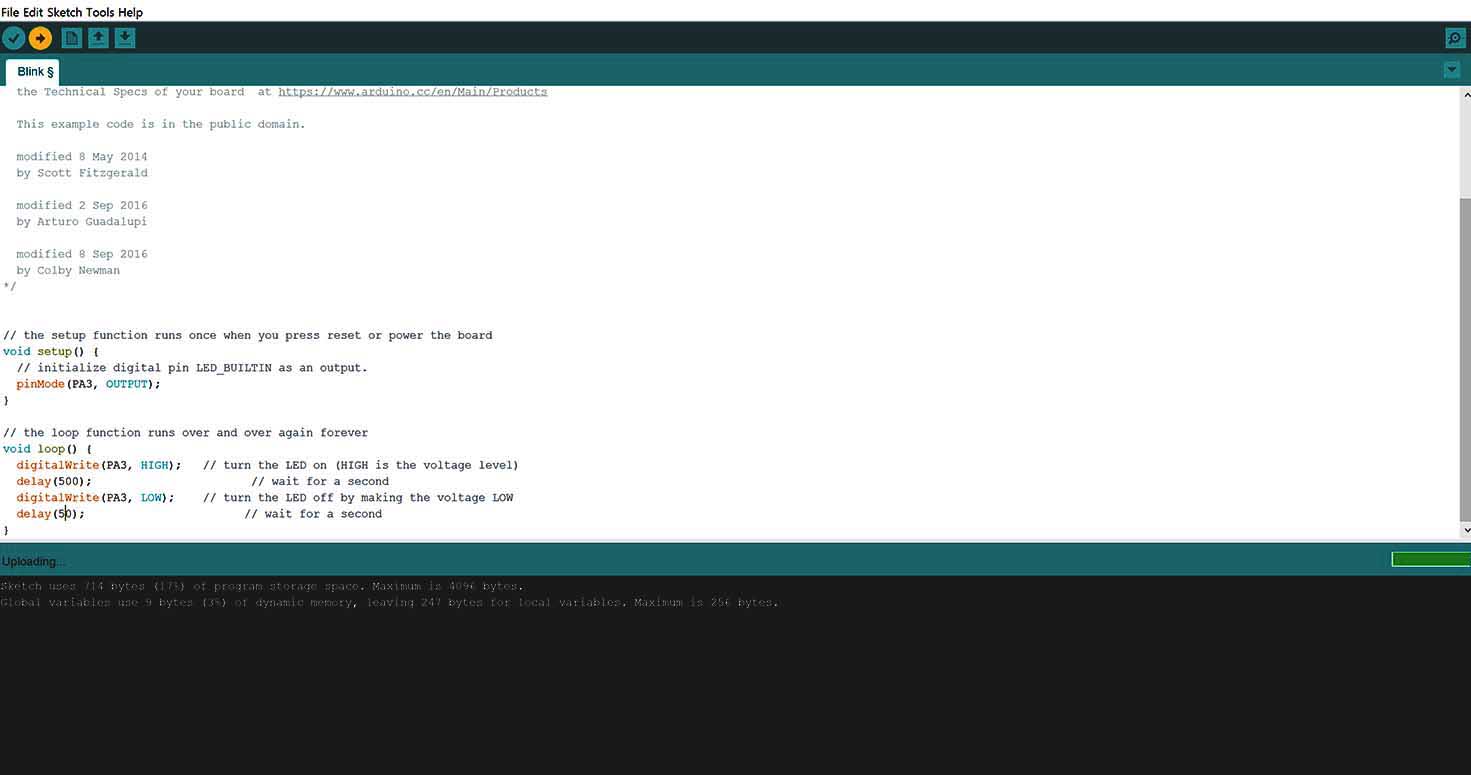Screen dimensions: 1471x775
Task: Open the Tools menu
Action: click(x=100, y=12)
